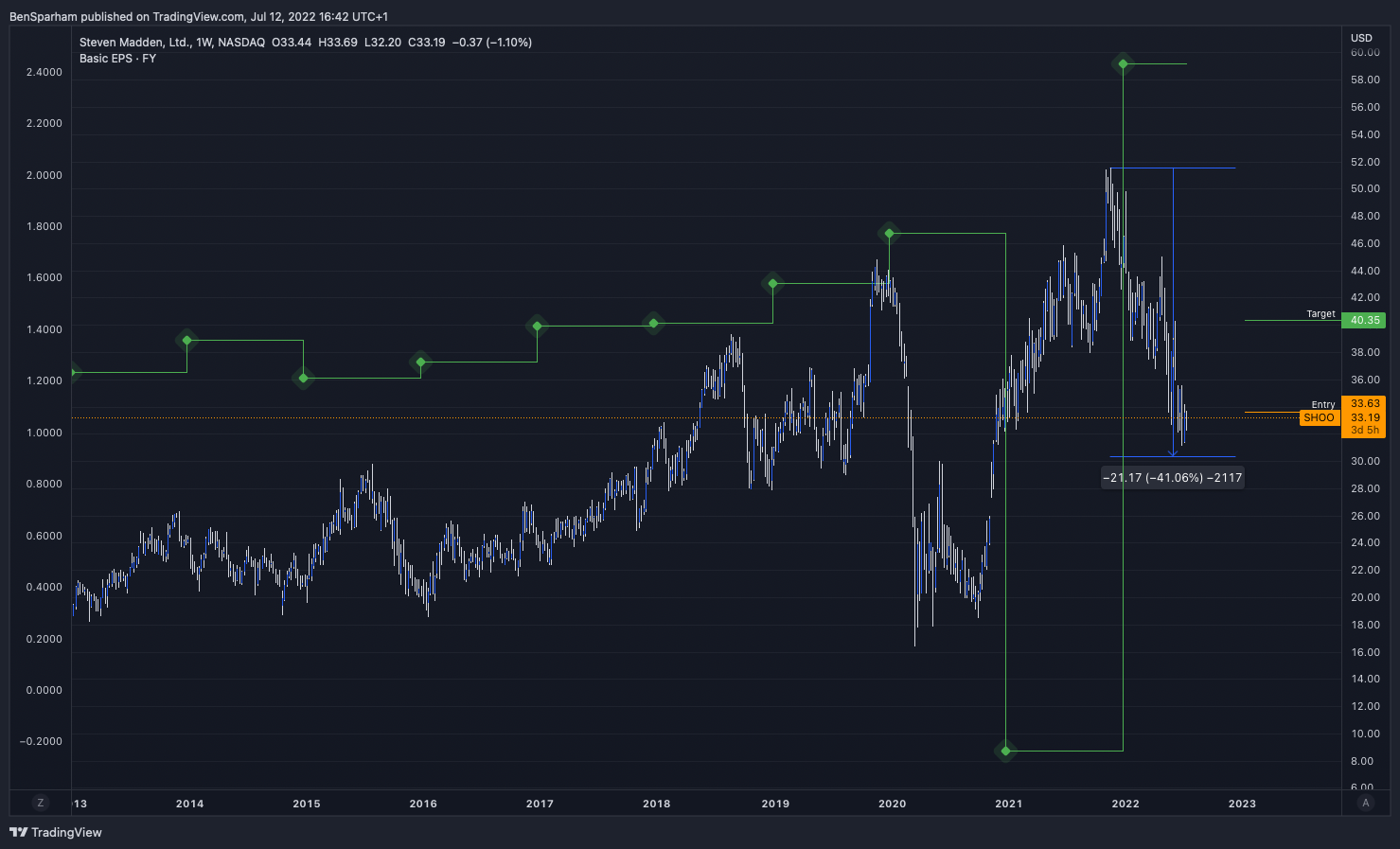Click the 2018 EPS diamond marker
Screen dimensions: 1400x849
click(653, 324)
